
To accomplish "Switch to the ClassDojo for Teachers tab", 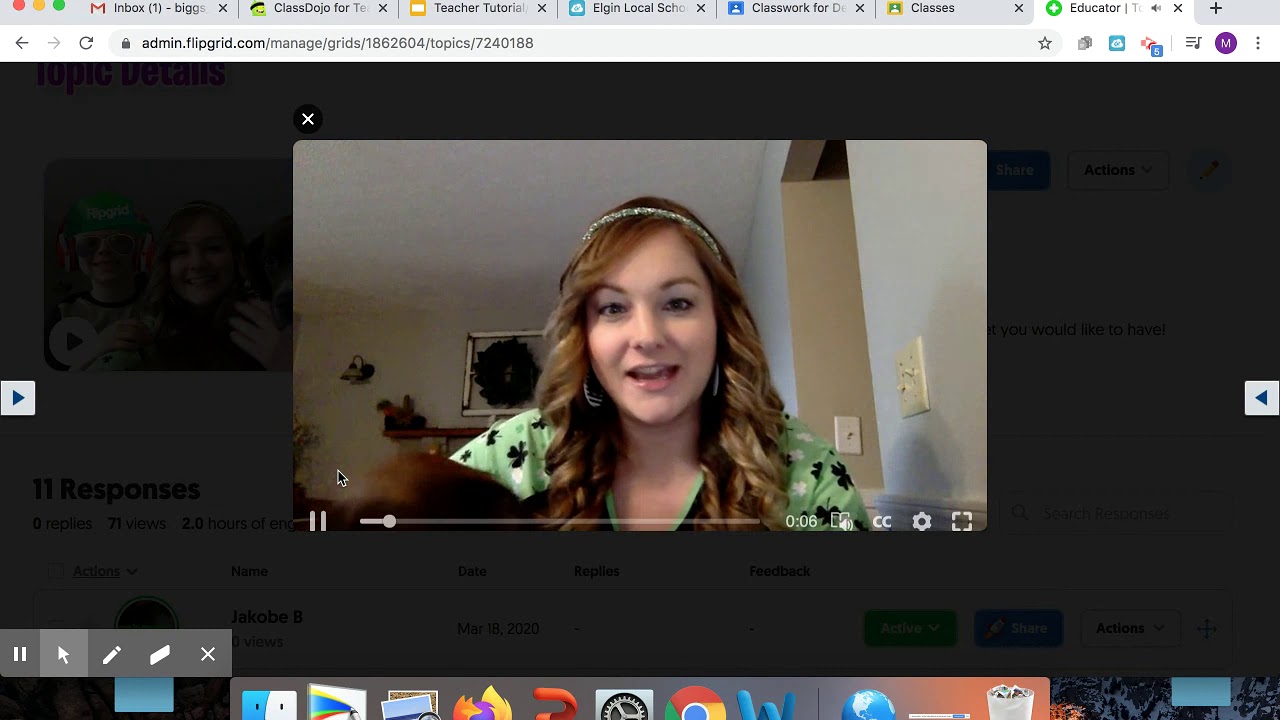I will click(318, 8).
